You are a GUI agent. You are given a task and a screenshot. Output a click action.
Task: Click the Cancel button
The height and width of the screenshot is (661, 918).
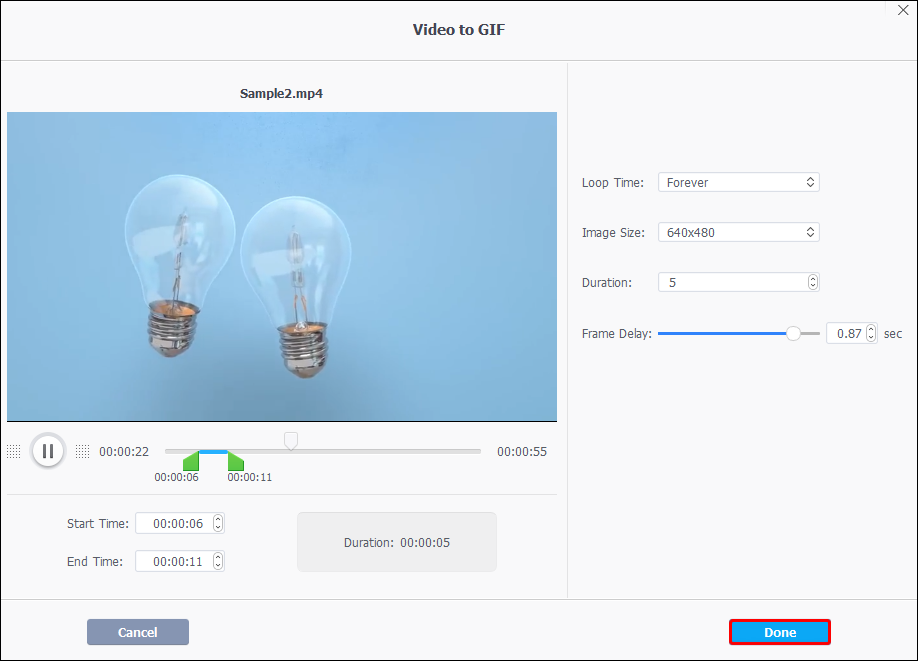138,632
